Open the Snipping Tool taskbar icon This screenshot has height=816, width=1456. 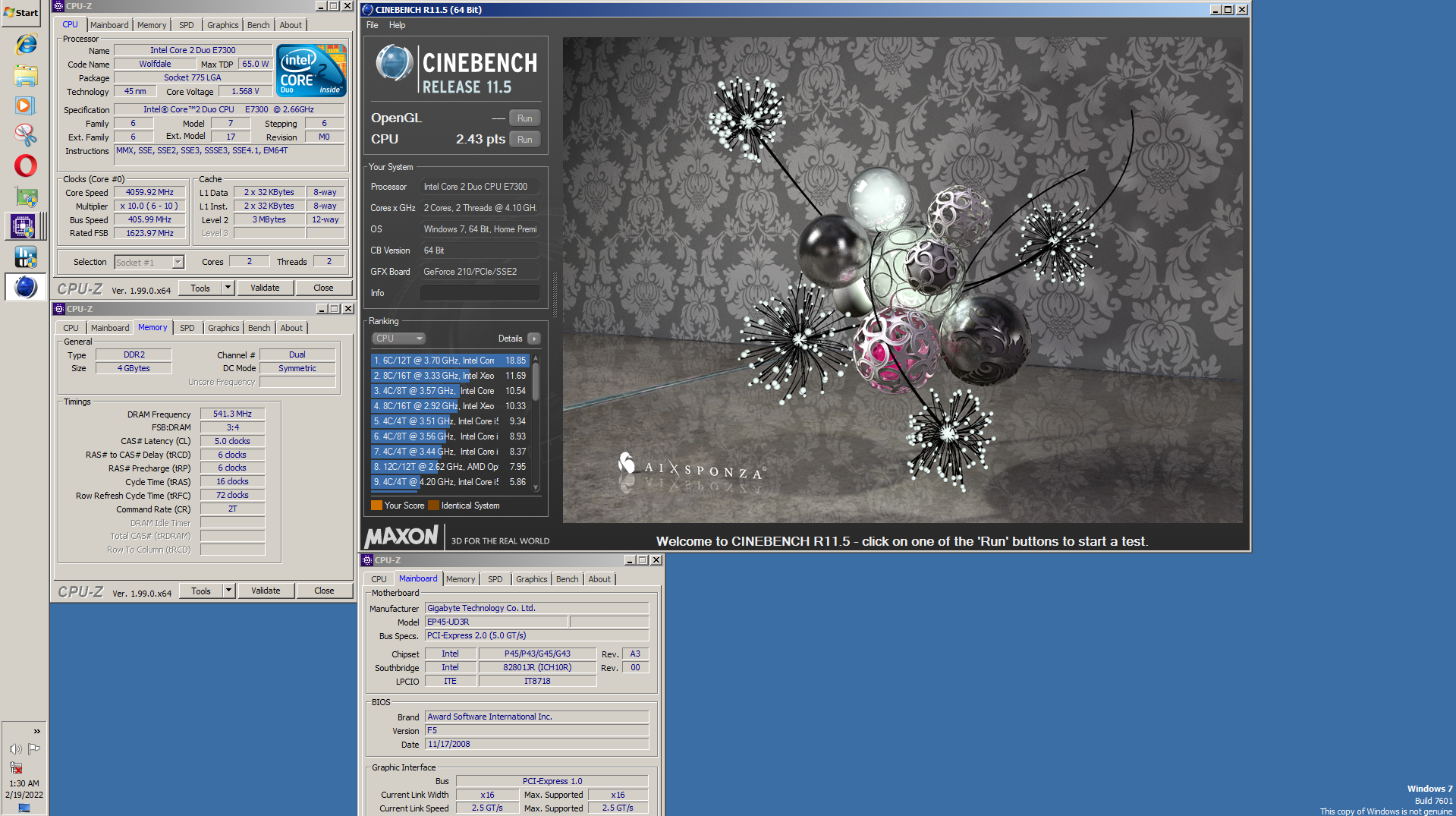(x=26, y=135)
